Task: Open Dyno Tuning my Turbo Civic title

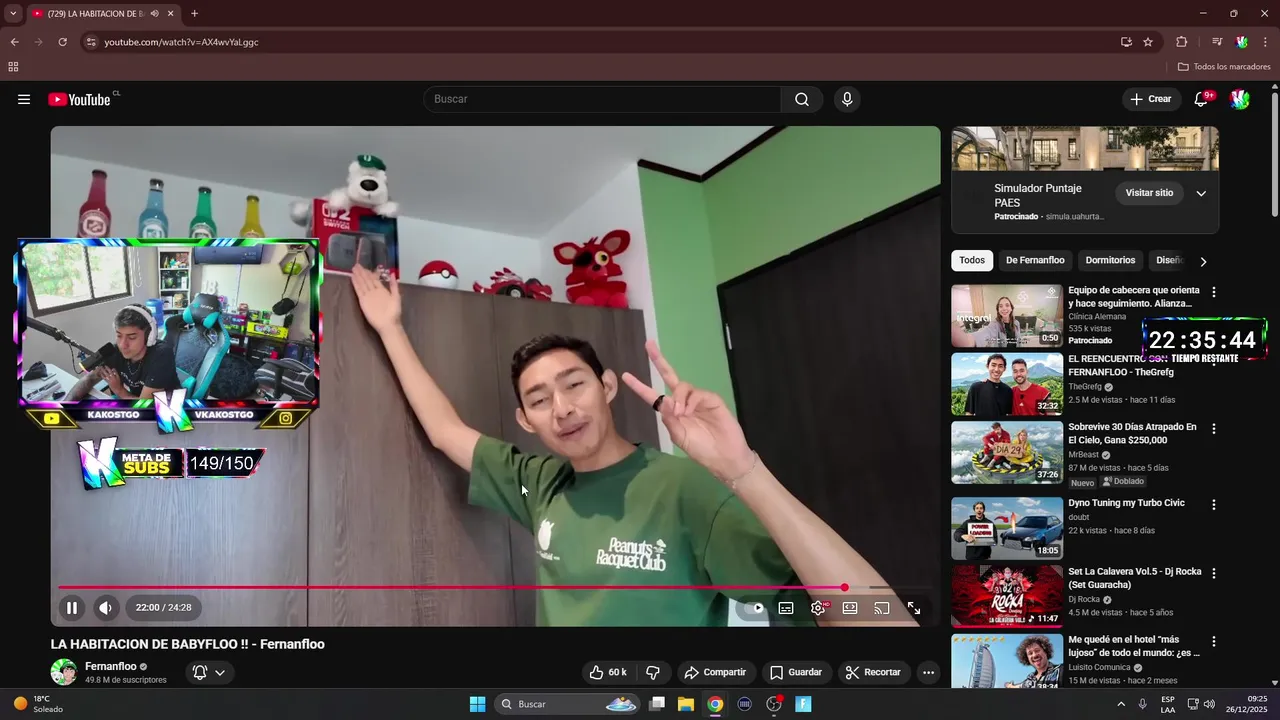Action: [1126, 503]
